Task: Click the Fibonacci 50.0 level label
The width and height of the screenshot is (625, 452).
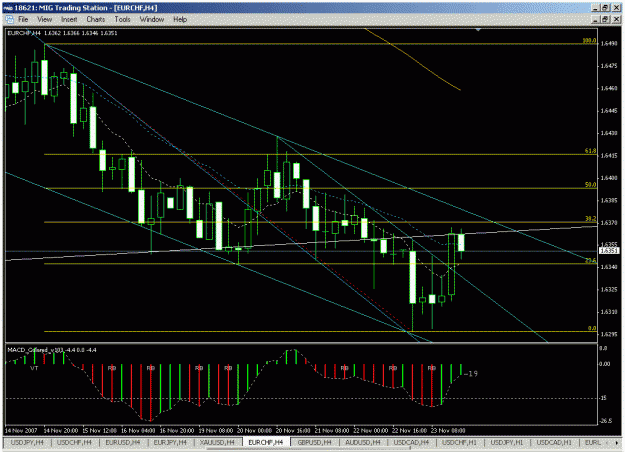Action: (590, 185)
